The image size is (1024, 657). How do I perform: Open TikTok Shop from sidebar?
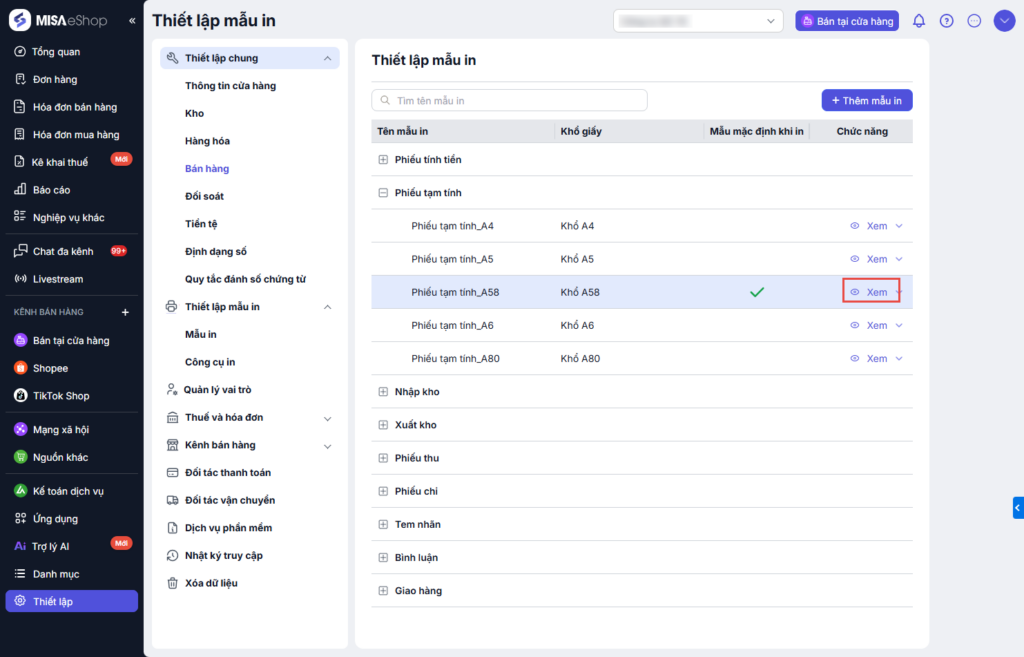pyautogui.click(x=60, y=396)
